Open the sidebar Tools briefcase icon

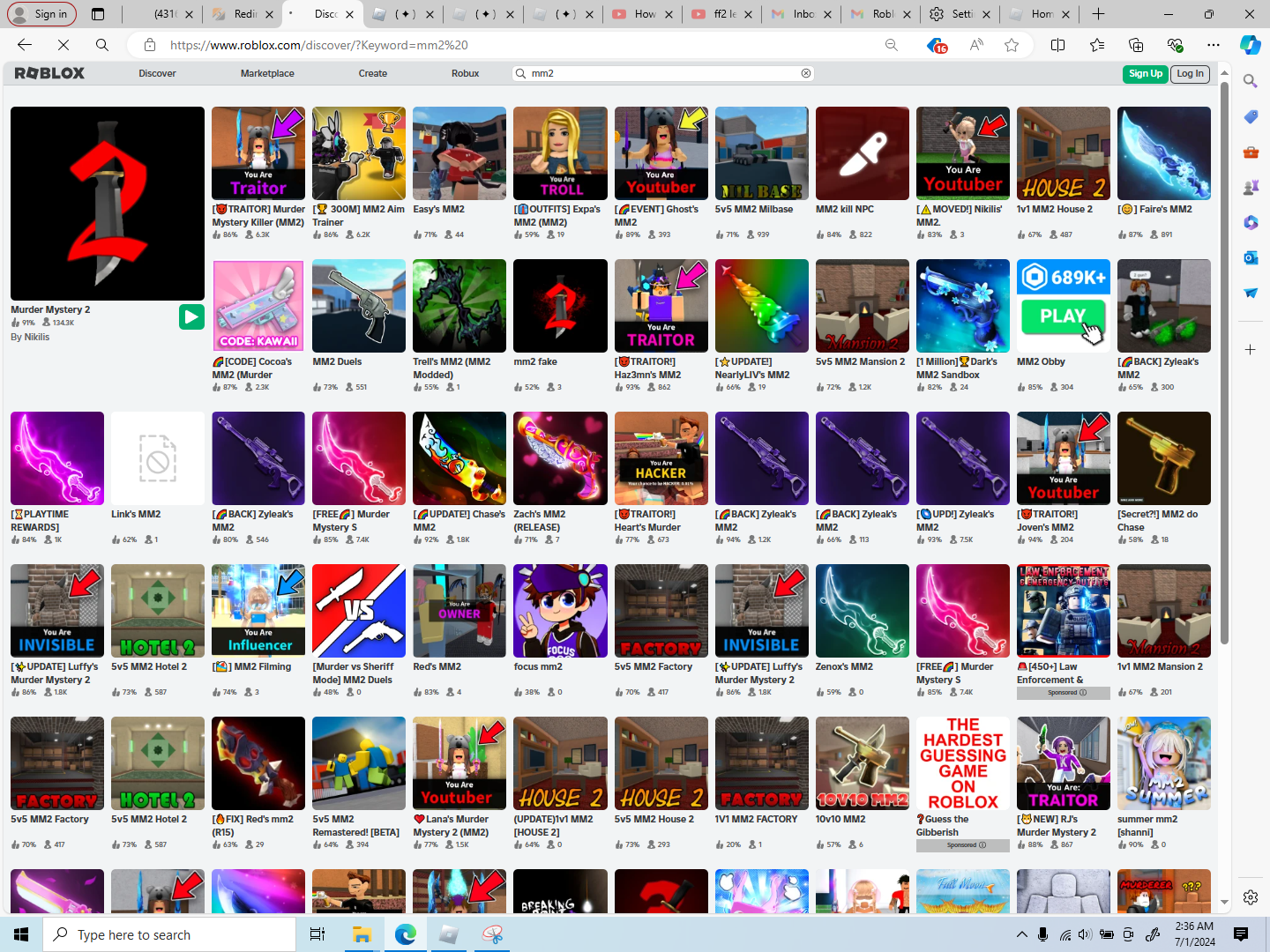pyautogui.click(x=1251, y=152)
